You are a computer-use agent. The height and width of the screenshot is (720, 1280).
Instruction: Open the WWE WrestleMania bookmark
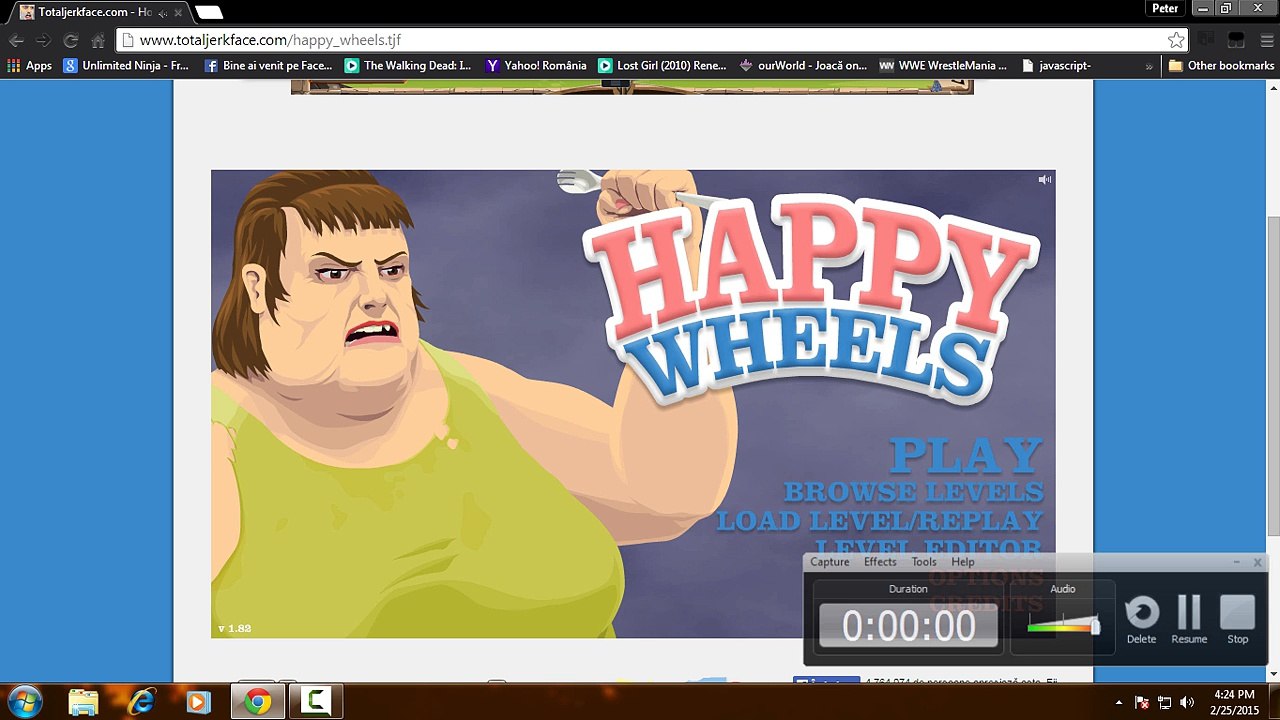tap(943, 65)
